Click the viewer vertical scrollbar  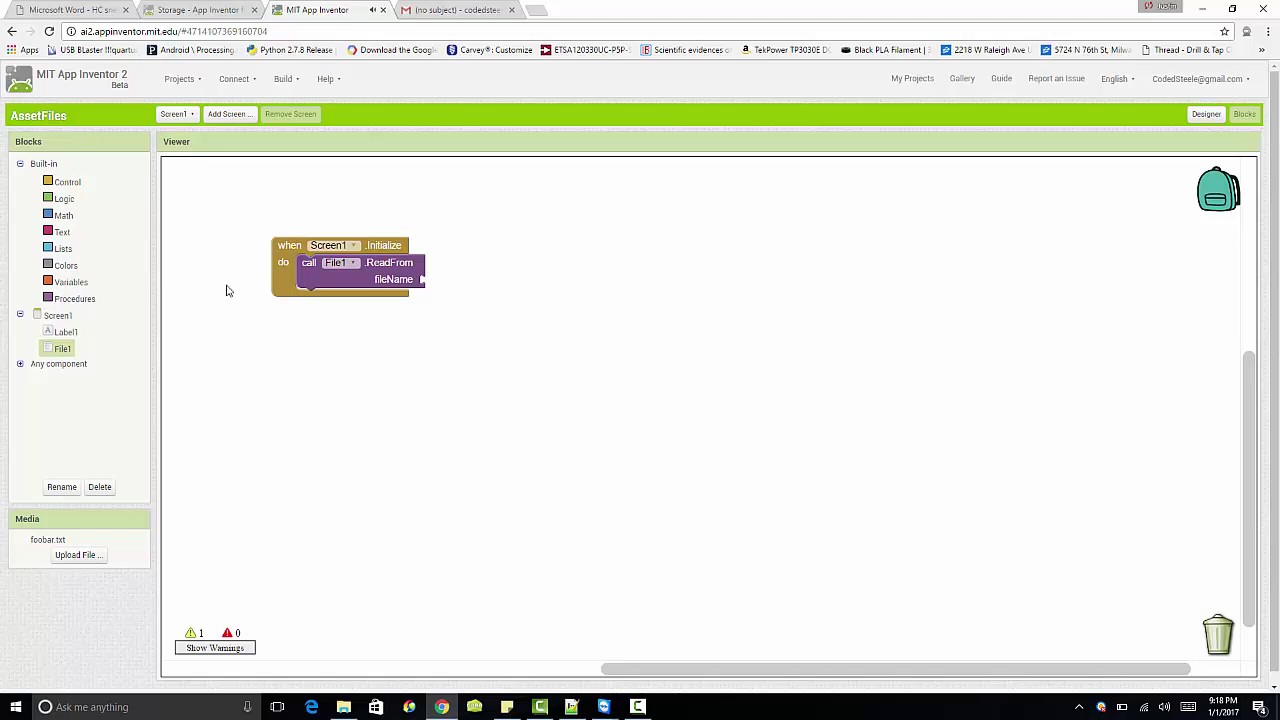pos(1248,490)
